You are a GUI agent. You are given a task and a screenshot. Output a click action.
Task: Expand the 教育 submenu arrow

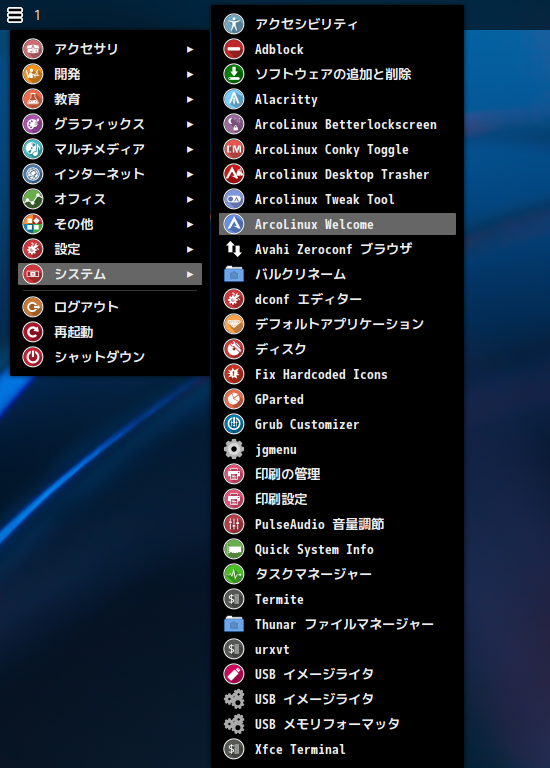[190, 99]
